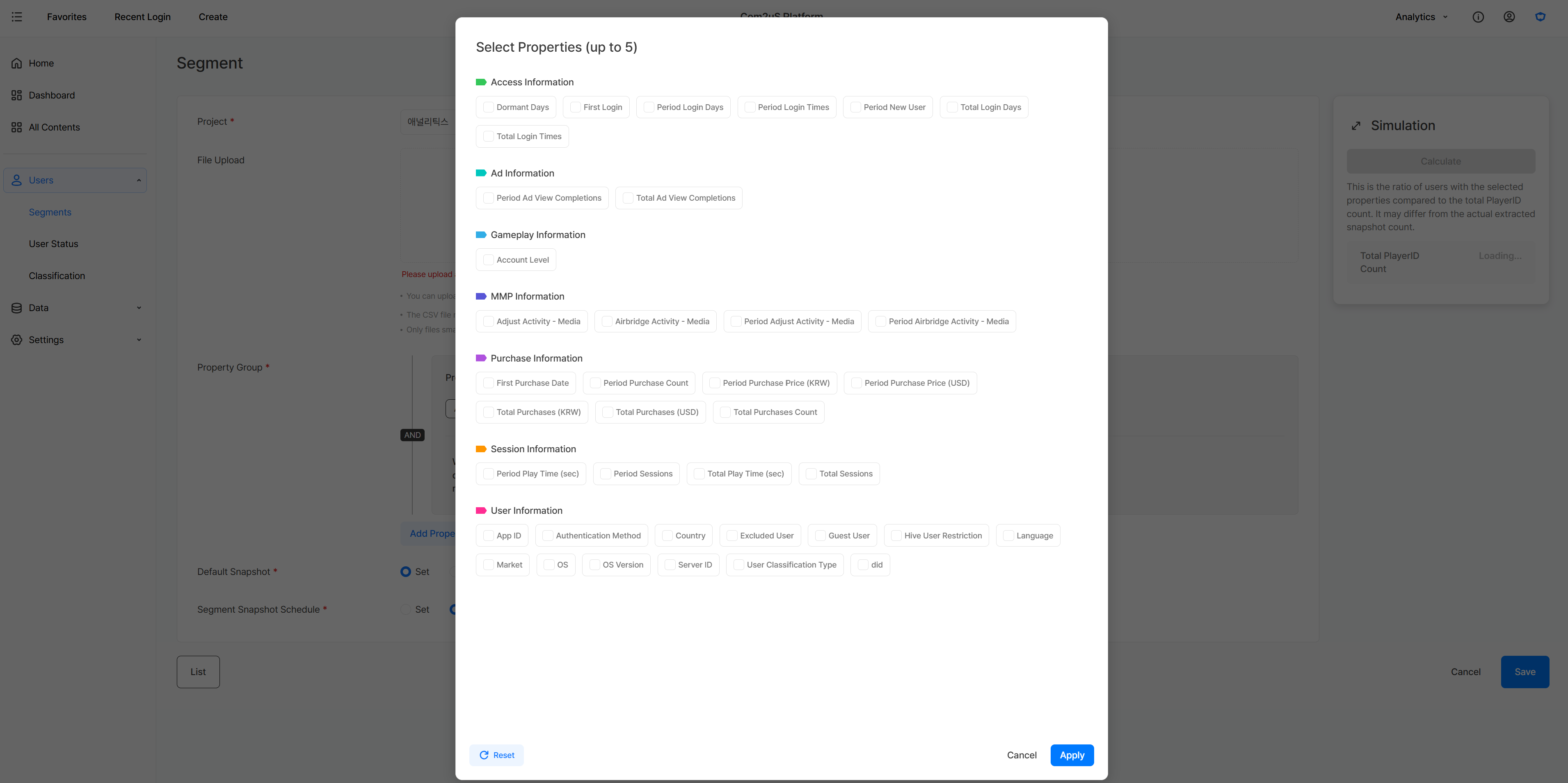Click the hamburger menu icon

17,17
